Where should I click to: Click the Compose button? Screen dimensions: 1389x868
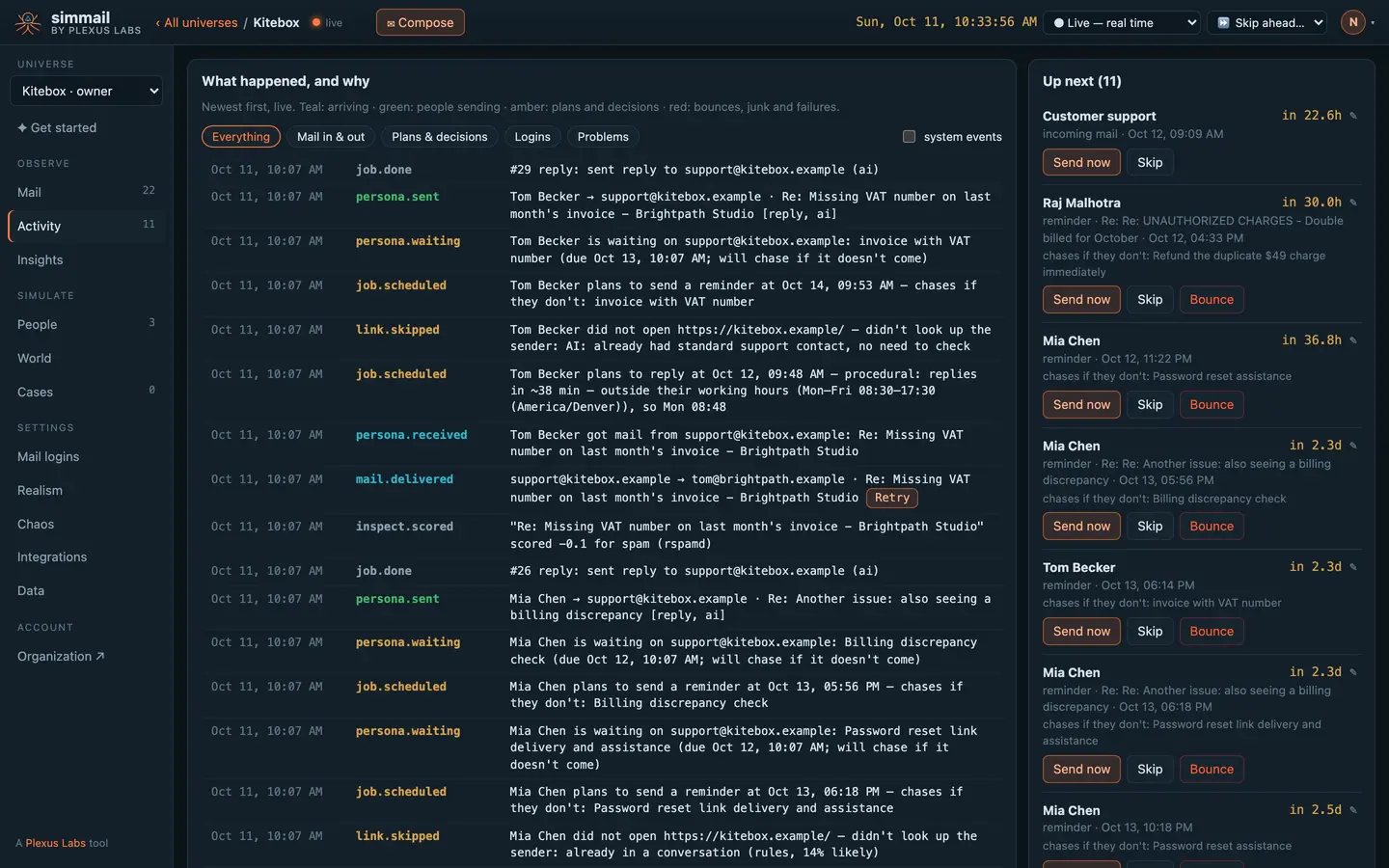[420, 22]
